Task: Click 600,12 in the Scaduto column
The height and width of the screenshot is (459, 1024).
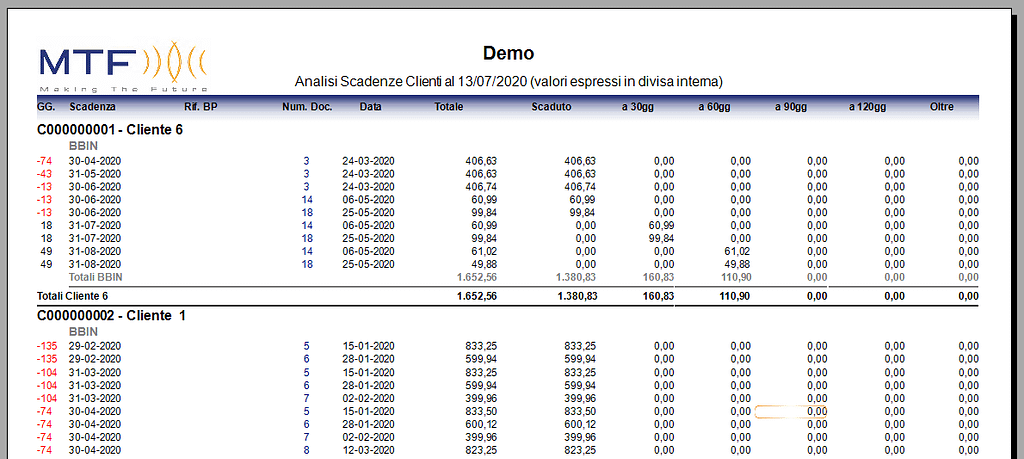Action: coord(580,424)
